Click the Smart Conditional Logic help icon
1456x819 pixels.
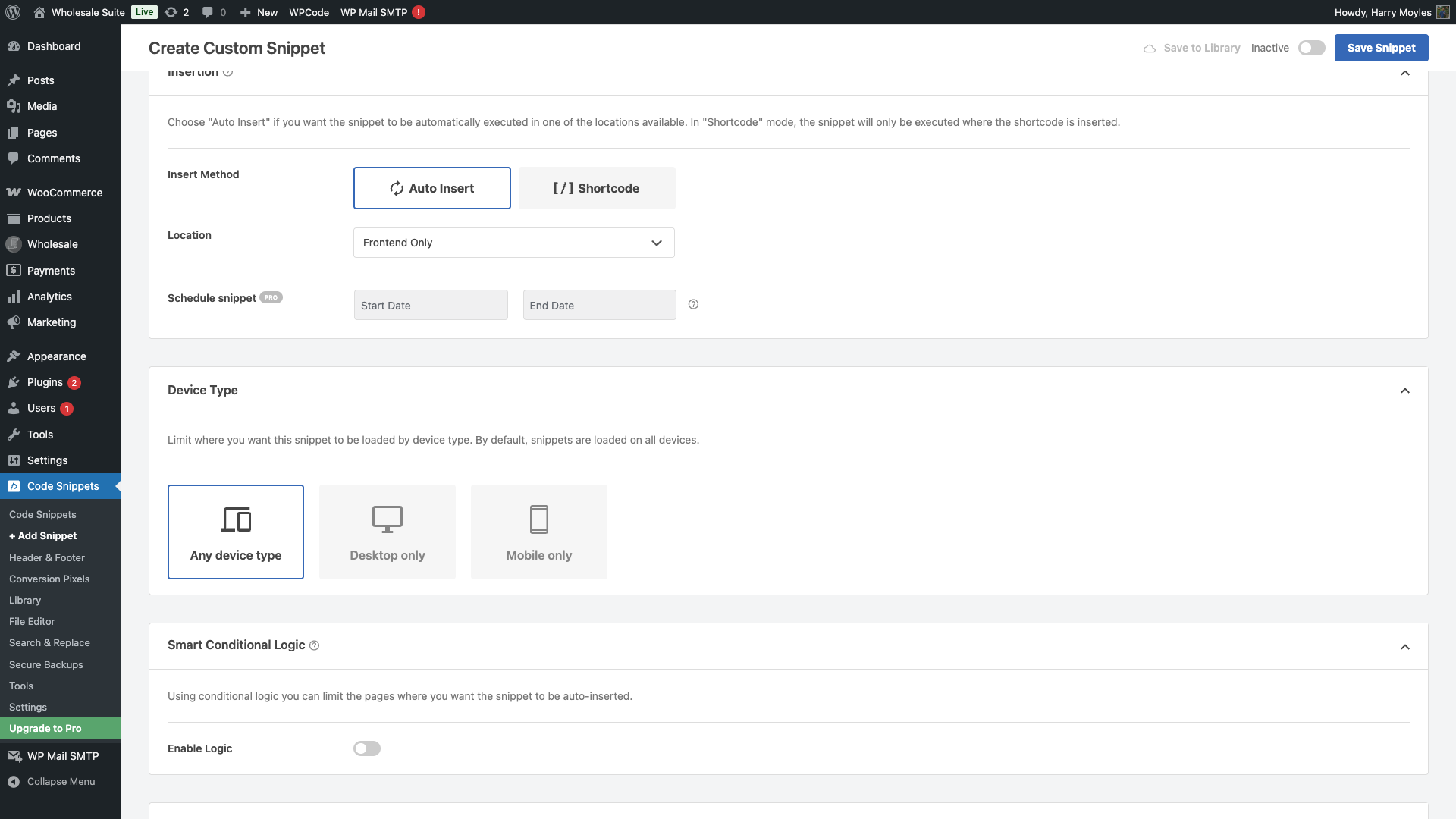click(x=314, y=645)
